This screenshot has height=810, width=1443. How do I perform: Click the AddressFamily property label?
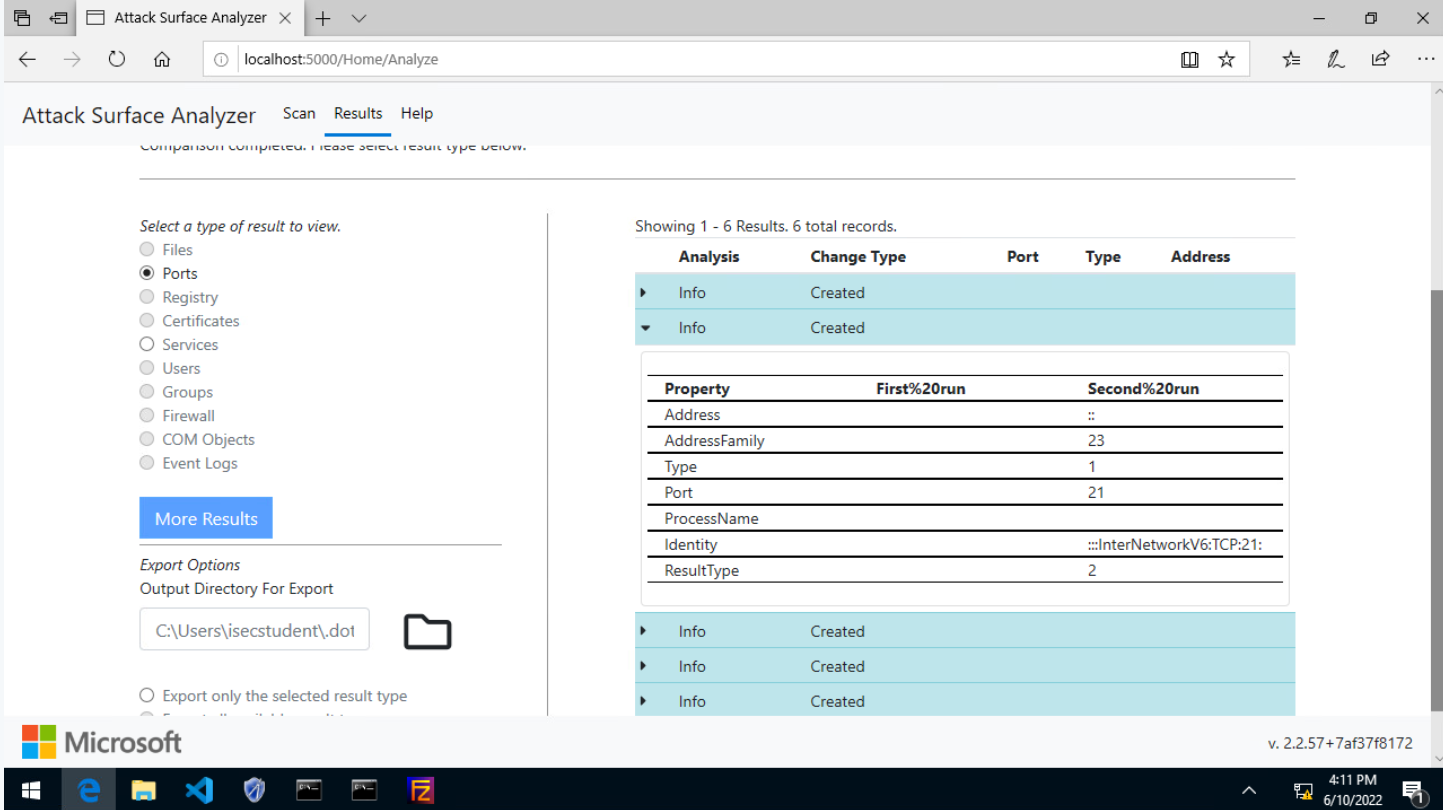[x=714, y=441]
